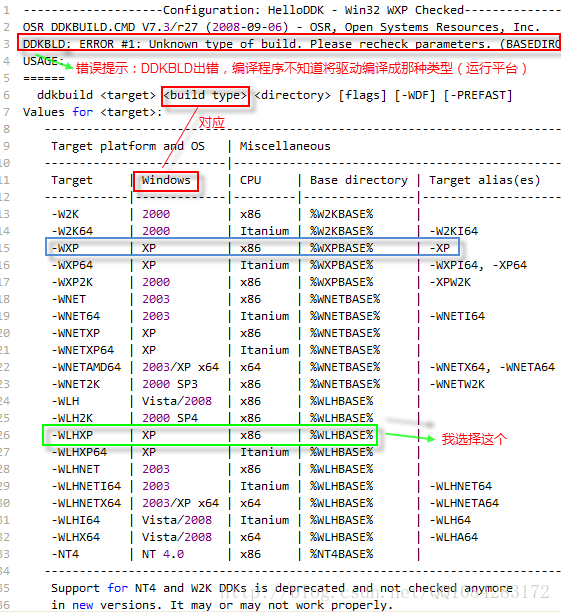This screenshot has height=612, width=561.
Task: Click the '[-WDF]' flag text
Action: point(415,95)
